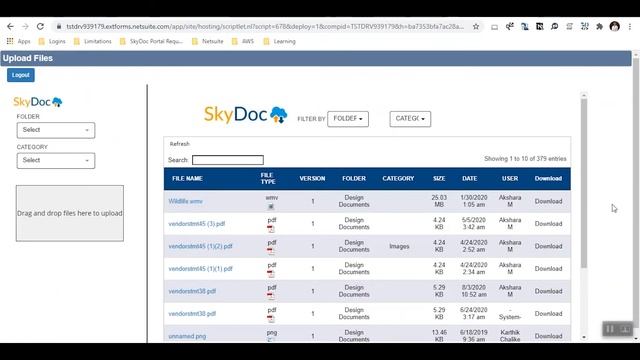Open the extensions puzzle icon
Image resolution: width=640 pixels, height=360 pixels.
(x=599, y=27)
